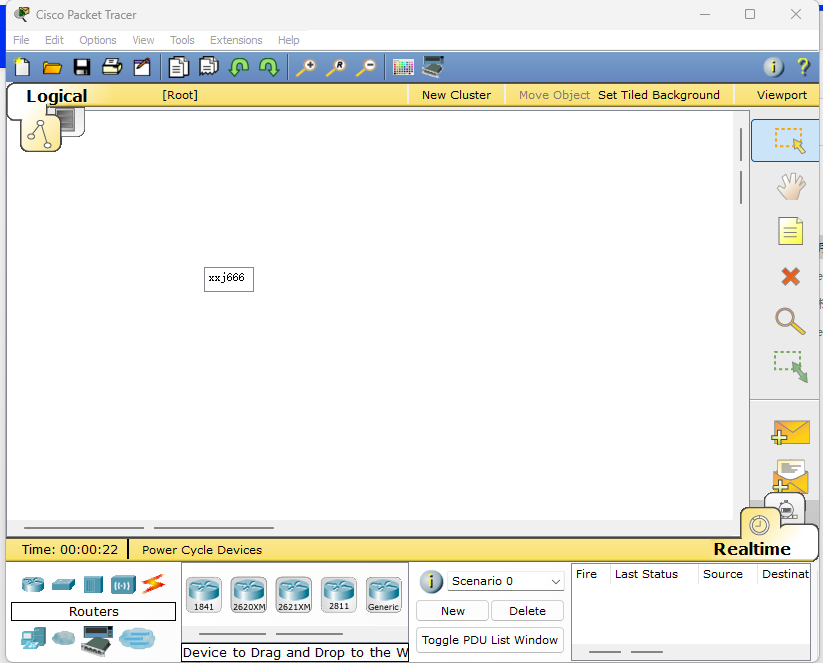Click the network information icon in toolbar
Screen dimensions: 823x663
773,67
